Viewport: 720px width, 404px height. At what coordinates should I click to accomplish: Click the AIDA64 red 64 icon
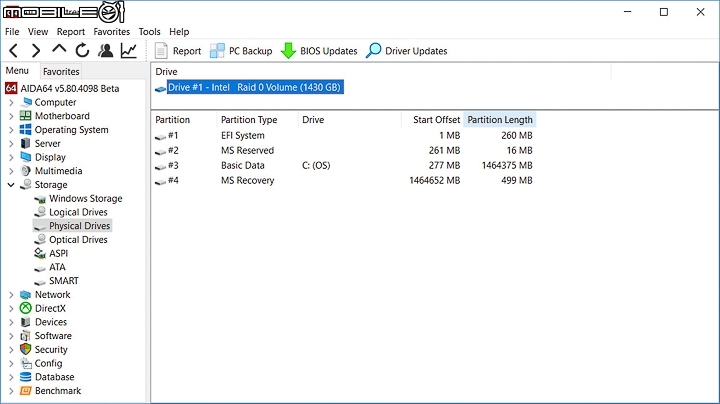(11, 88)
